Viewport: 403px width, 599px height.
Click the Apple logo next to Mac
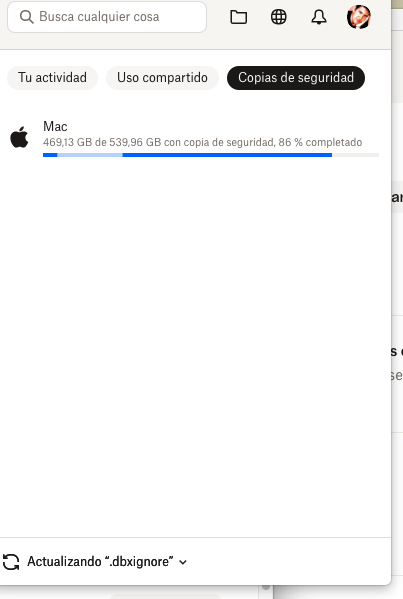click(19, 137)
